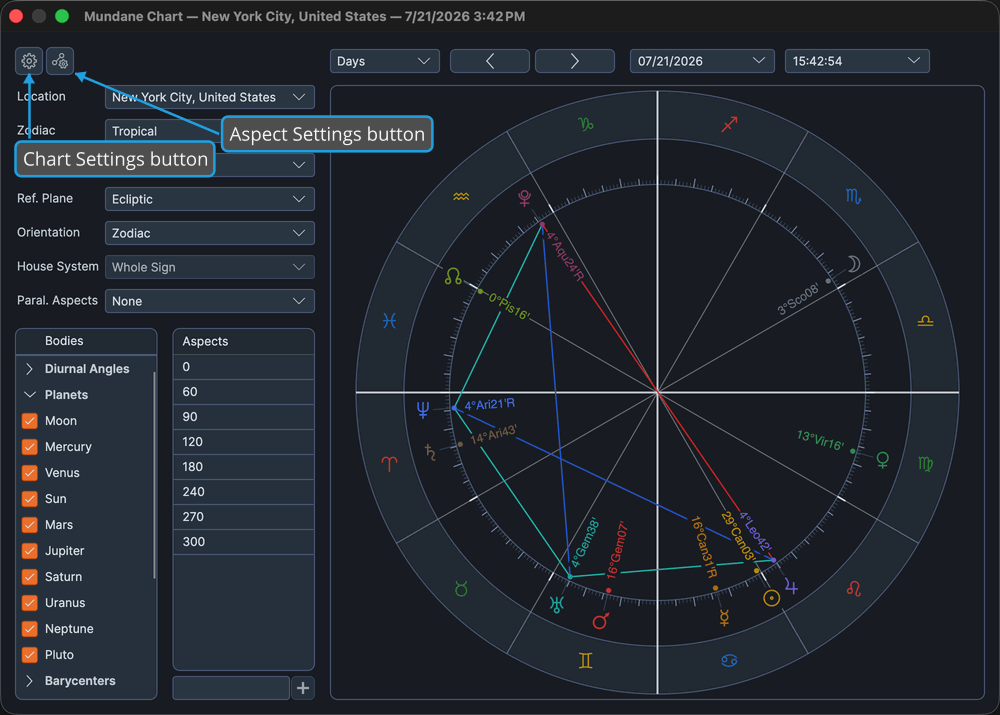Viewport: 1000px width, 715px height.
Task: Select the 90 aspect row
Action: click(x=244, y=416)
